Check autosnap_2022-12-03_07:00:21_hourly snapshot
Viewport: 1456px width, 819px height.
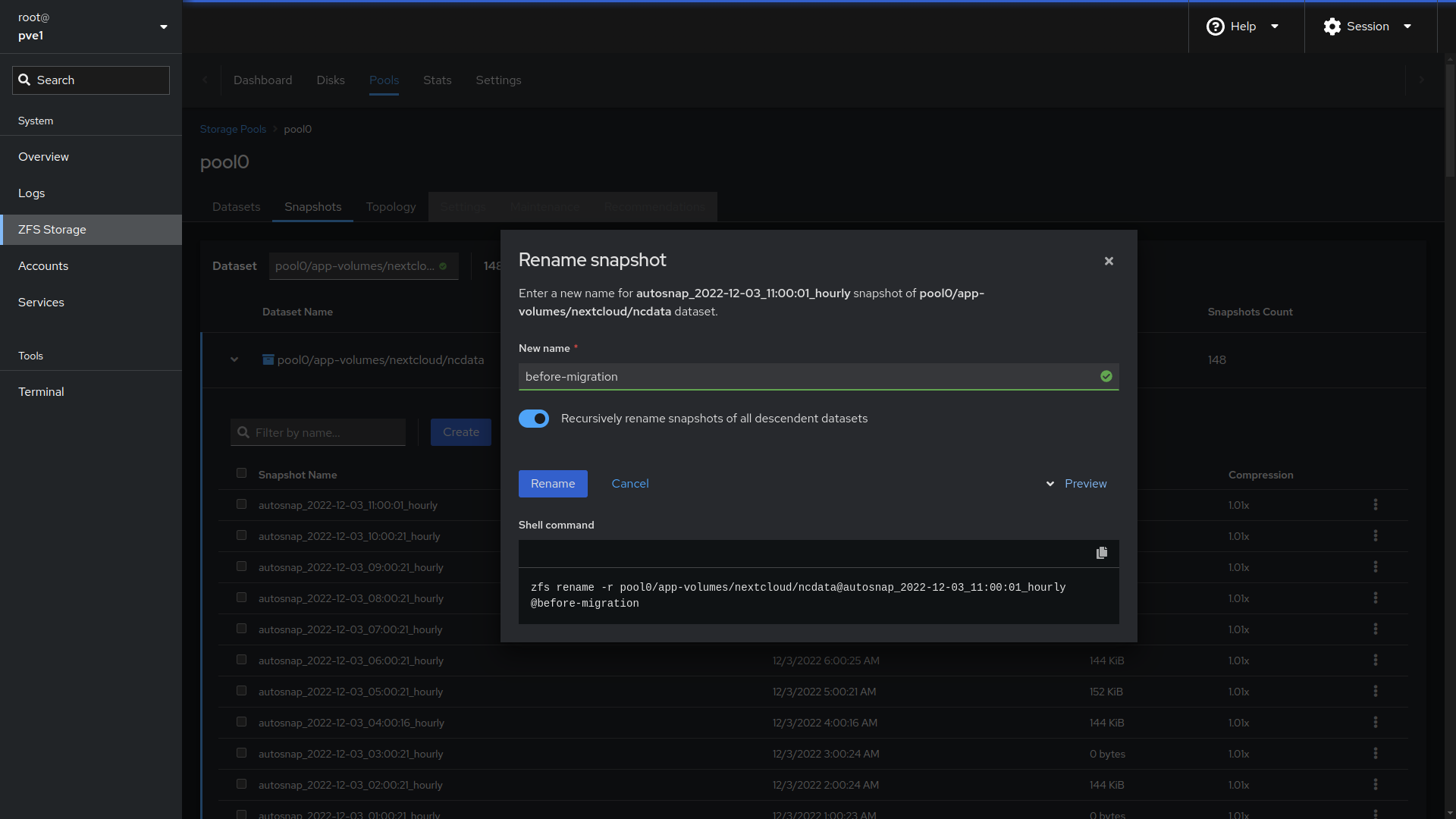click(x=241, y=629)
